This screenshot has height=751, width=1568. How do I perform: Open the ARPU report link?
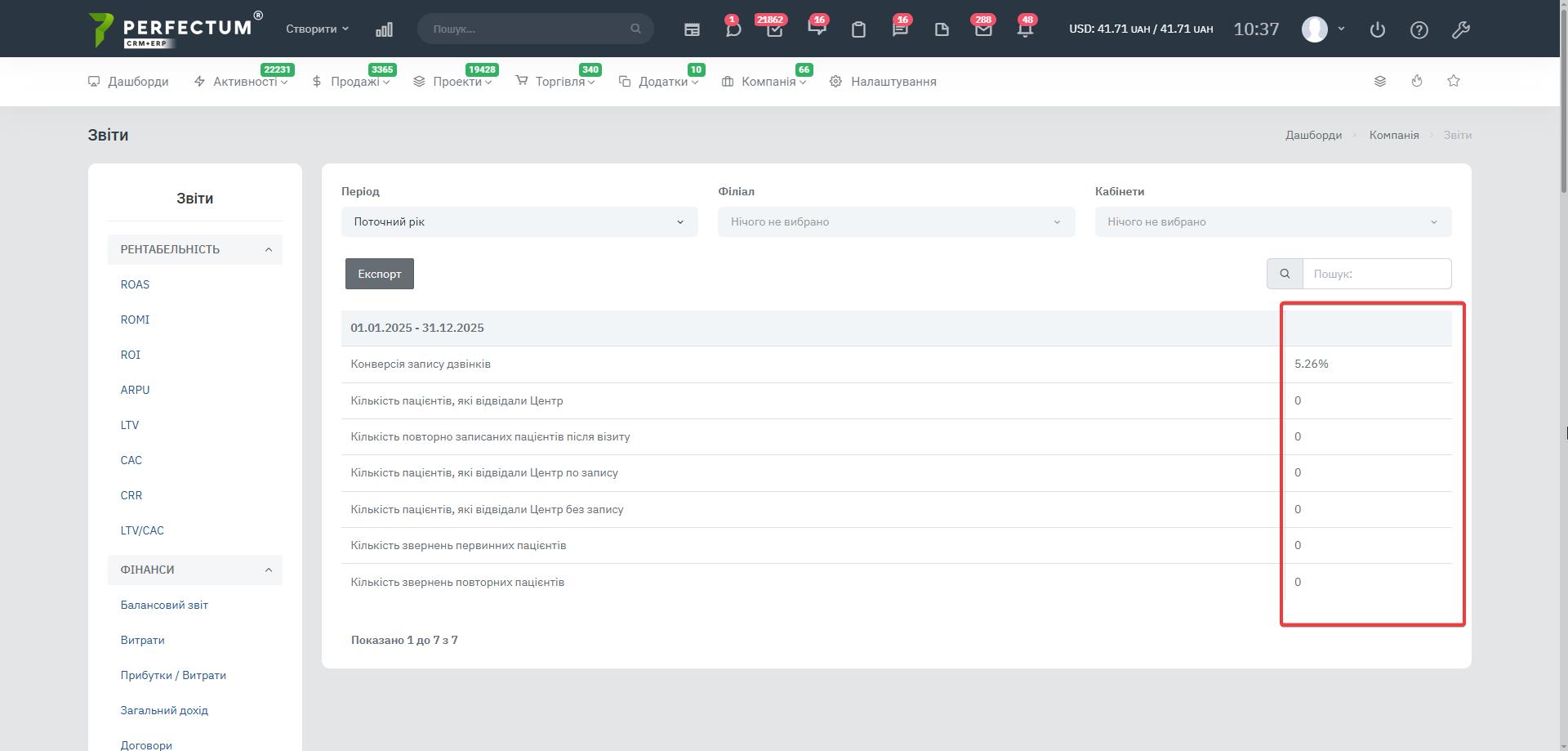click(x=135, y=390)
